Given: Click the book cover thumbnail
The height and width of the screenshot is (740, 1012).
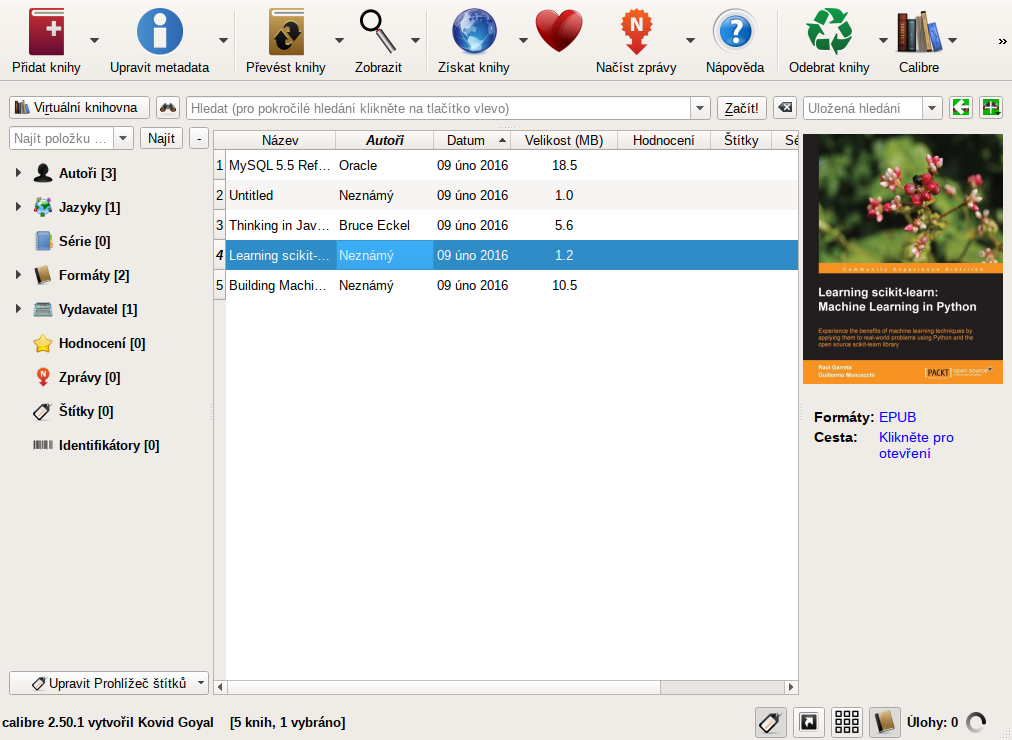Looking at the screenshot, I should click(903, 259).
